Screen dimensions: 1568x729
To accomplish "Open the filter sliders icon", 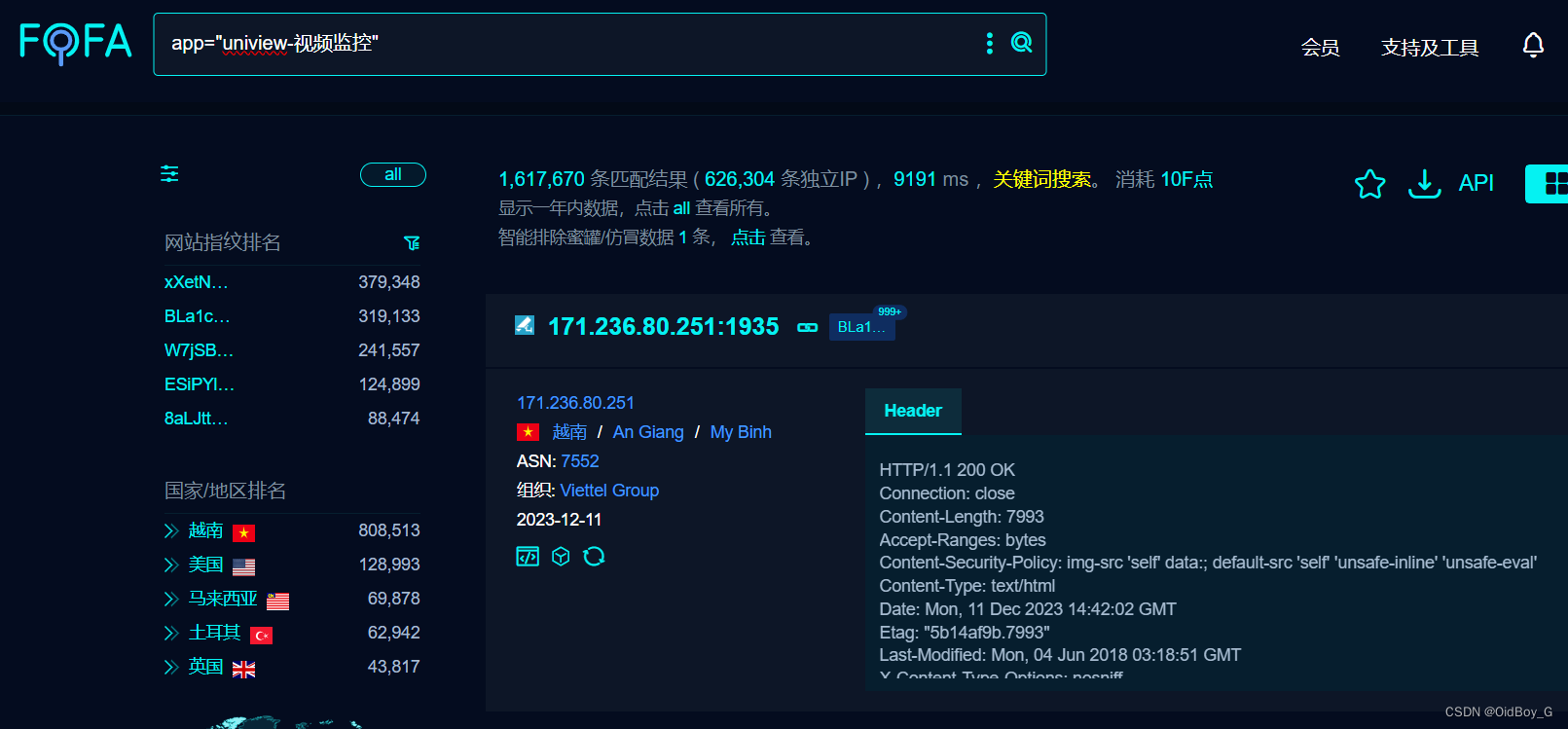I will pyautogui.click(x=169, y=174).
